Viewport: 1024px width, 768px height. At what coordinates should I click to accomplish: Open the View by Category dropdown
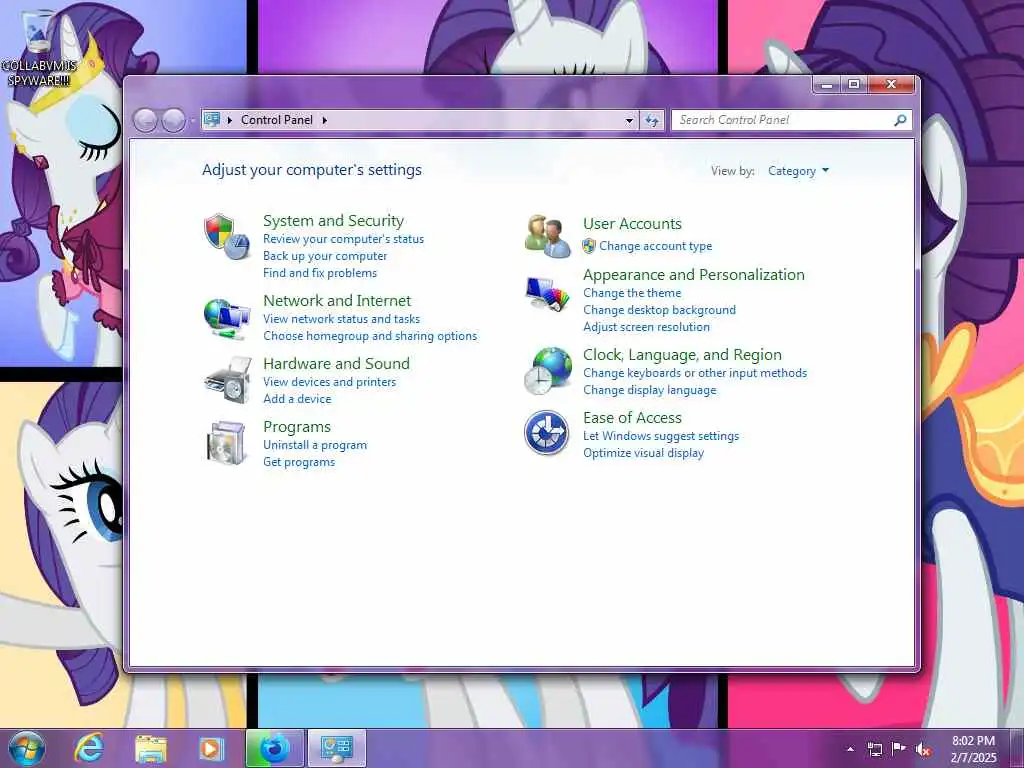pyautogui.click(x=798, y=170)
